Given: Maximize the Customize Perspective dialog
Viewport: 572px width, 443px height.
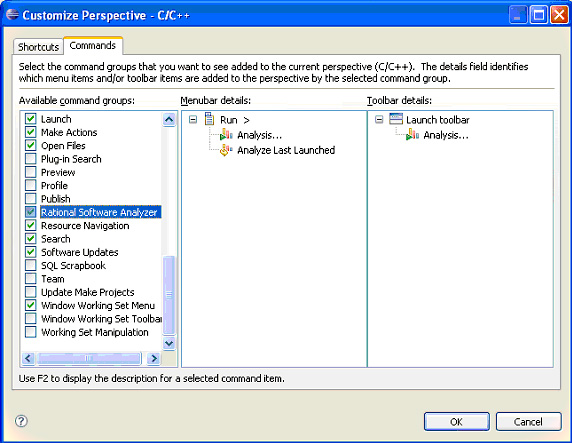Looking at the screenshot, I should tap(538, 15).
